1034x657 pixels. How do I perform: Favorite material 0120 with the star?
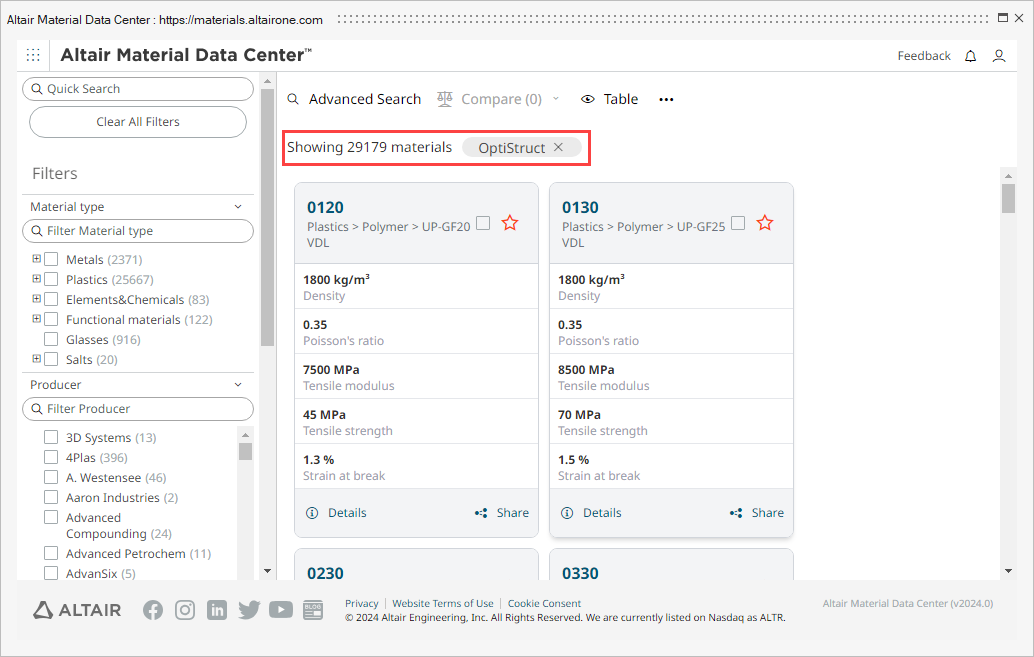[510, 223]
